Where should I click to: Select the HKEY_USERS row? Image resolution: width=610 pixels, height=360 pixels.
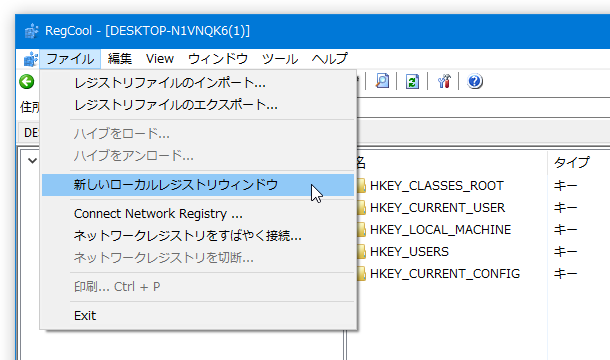(409, 252)
